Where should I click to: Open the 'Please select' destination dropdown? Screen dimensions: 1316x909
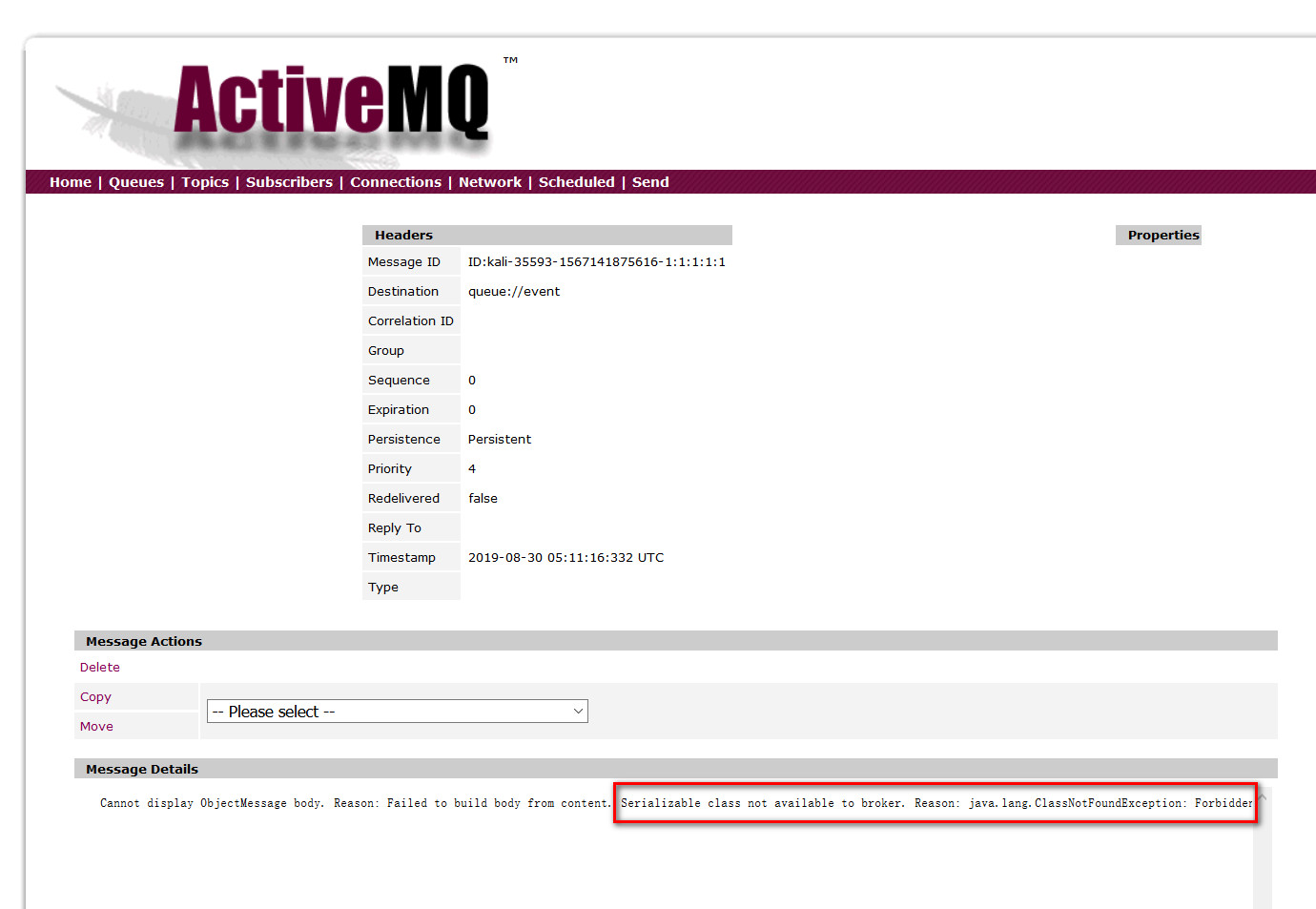pyautogui.click(x=398, y=712)
